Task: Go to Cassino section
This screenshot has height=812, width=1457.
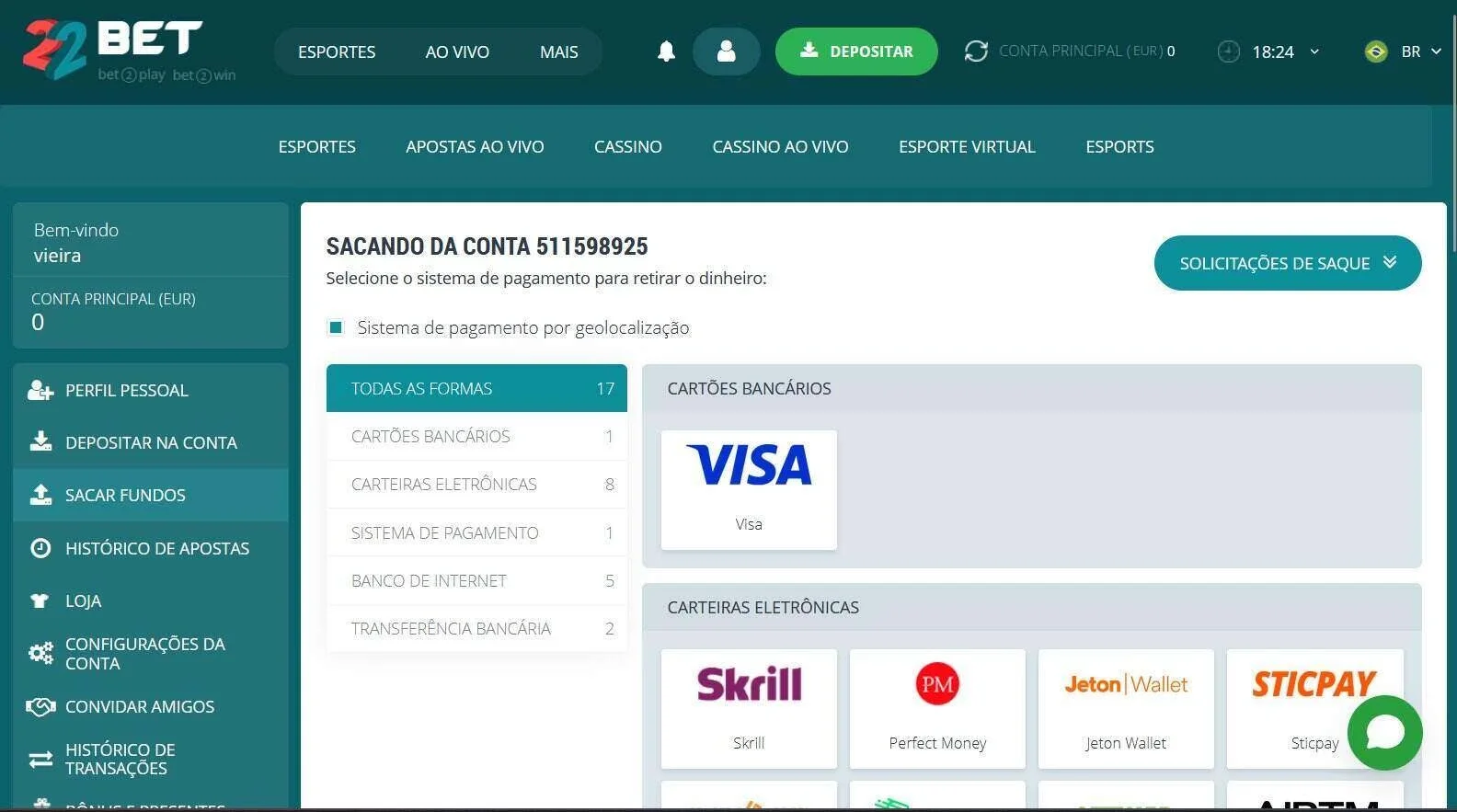Action: point(628,146)
